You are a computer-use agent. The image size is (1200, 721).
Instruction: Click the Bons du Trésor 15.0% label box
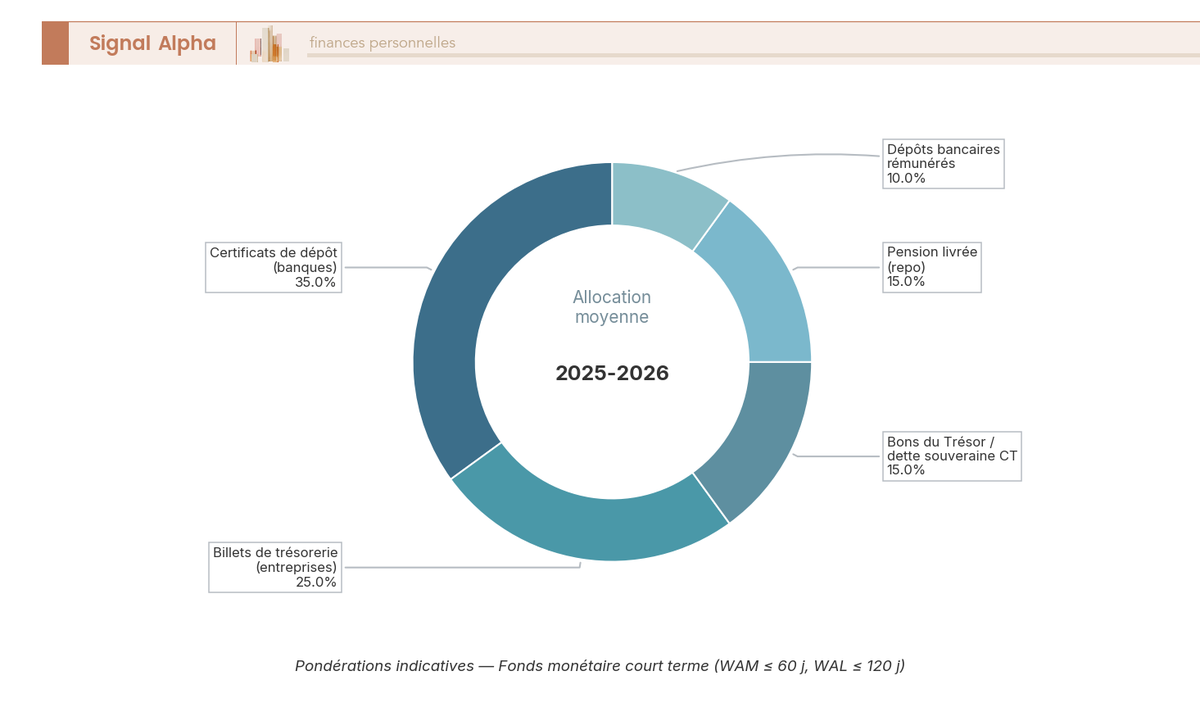[x=952, y=456]
